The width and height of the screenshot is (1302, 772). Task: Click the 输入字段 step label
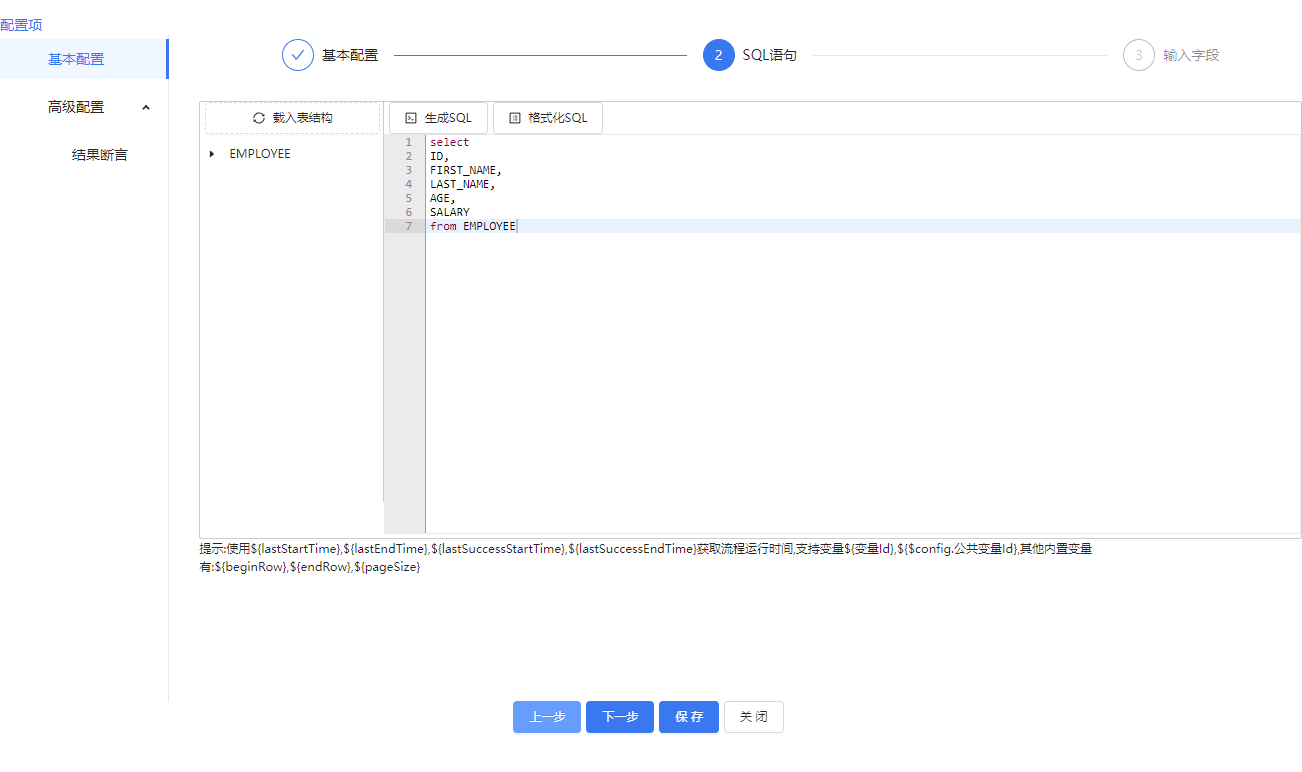click(x=1191, y=55)
